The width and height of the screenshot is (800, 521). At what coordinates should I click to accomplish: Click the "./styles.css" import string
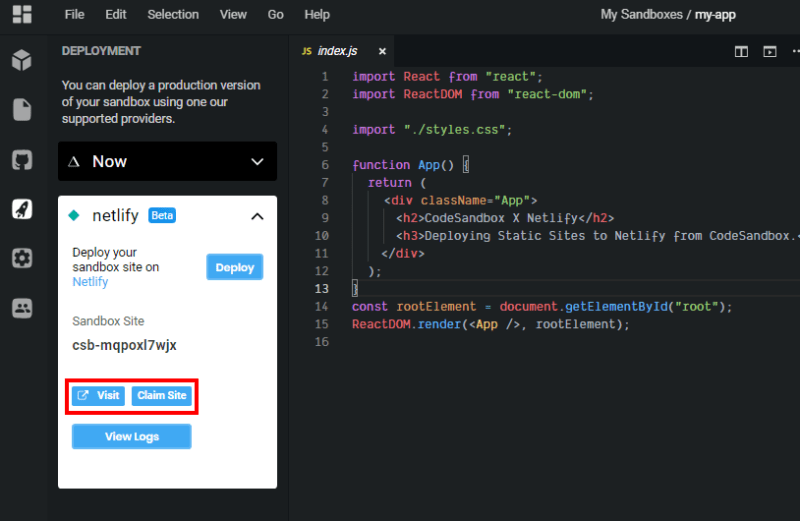[454, 130]
